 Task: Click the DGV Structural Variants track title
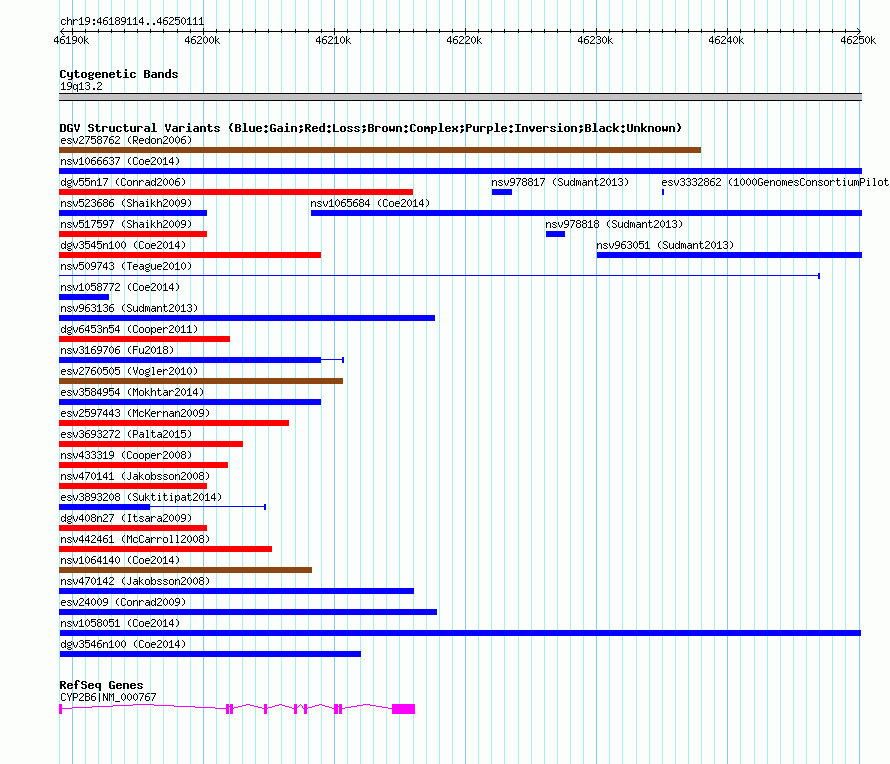point(371,128)
